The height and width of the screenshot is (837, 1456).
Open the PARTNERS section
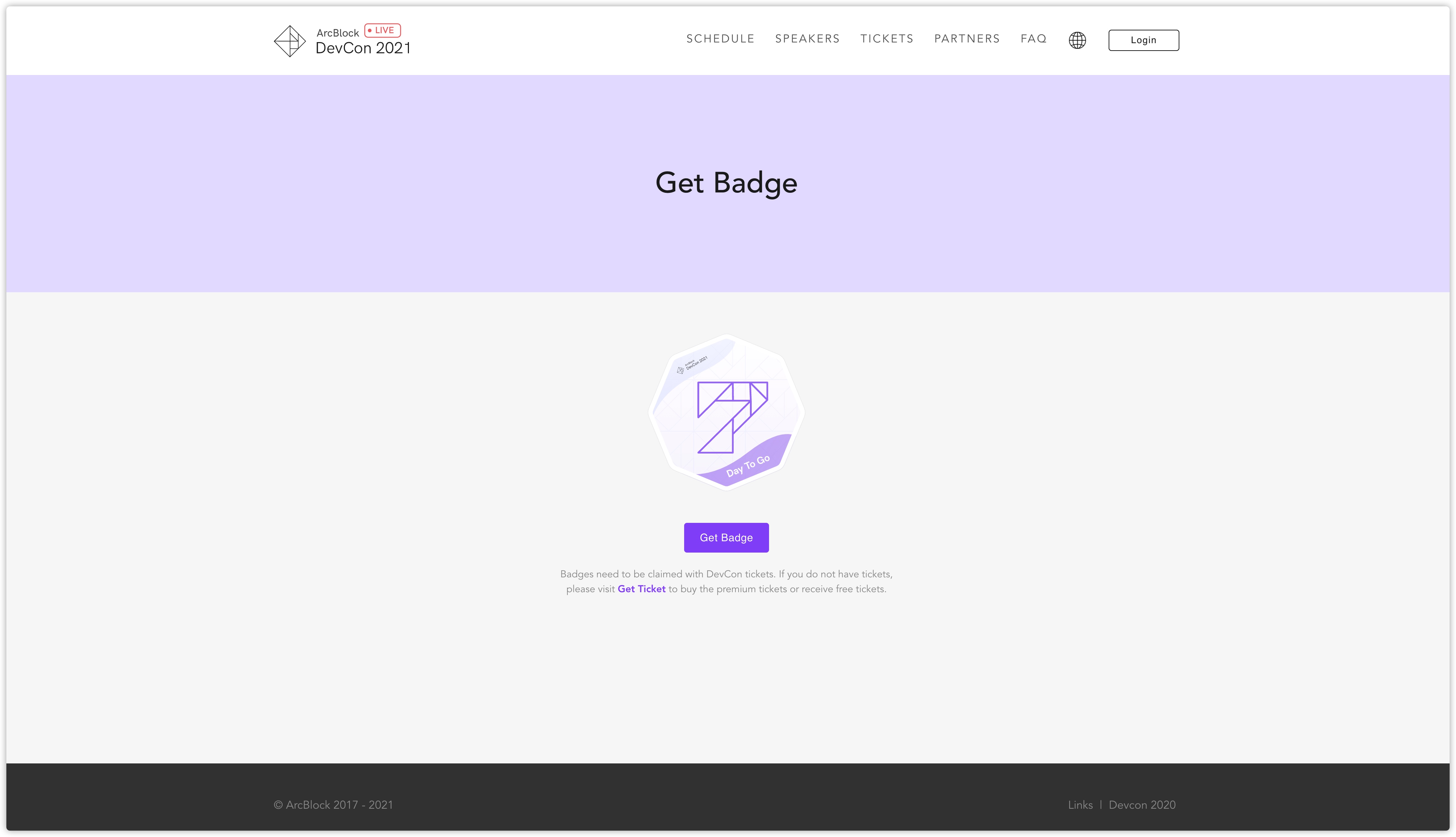967,39
